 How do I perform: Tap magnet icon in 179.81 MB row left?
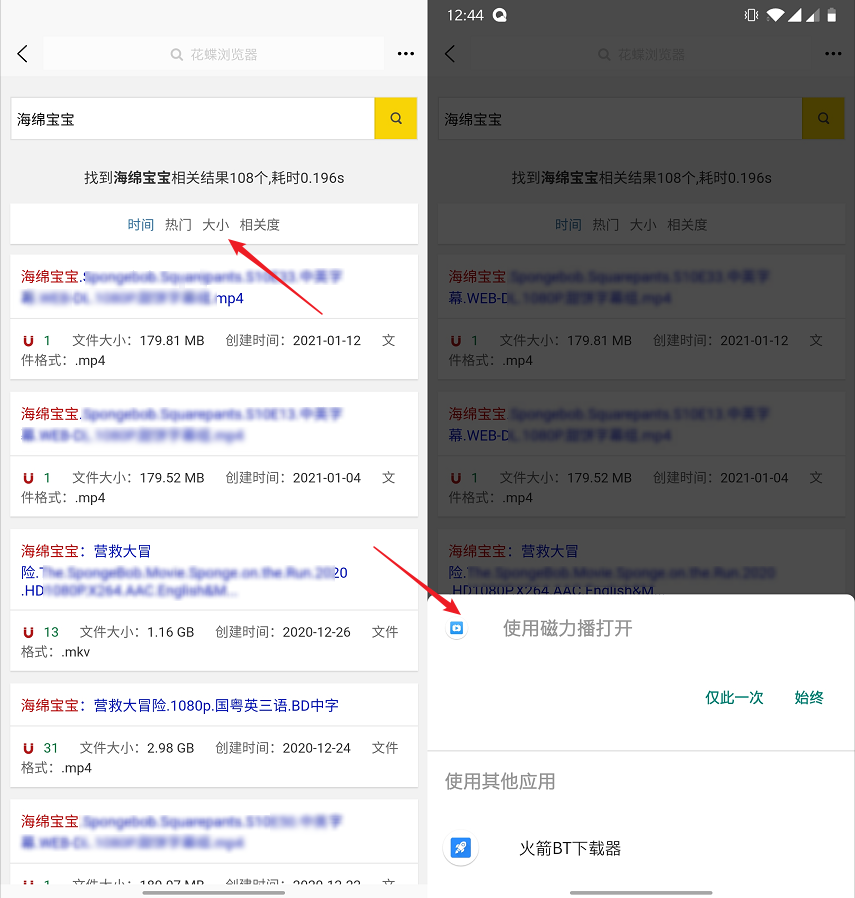coord(28,341)
